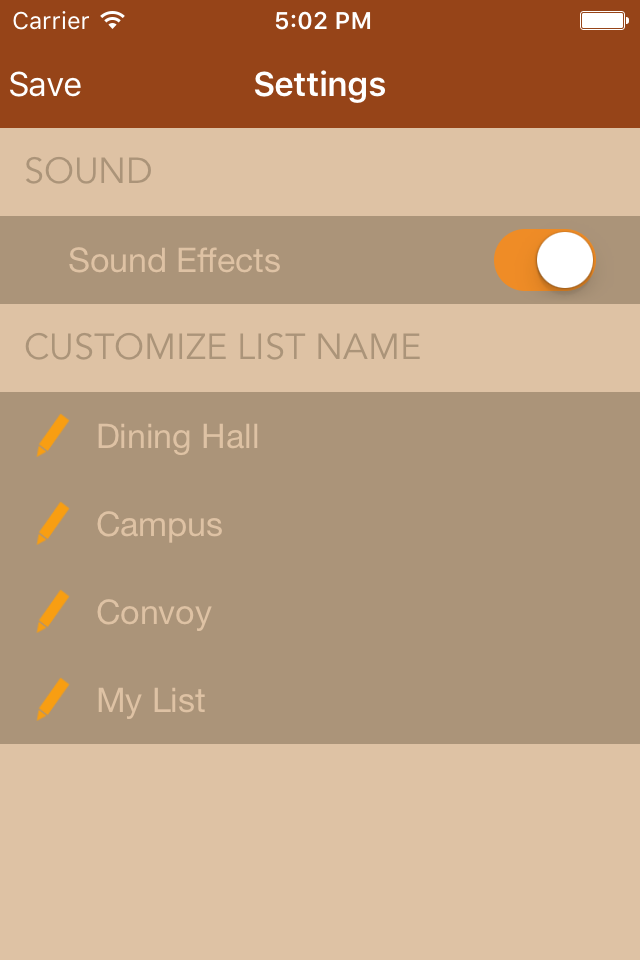Viewport: 640px width, 960px height.
Task: Tap the pencil icon beside Dining Hall
Action: pyautogui.click(x=53, y=435)
